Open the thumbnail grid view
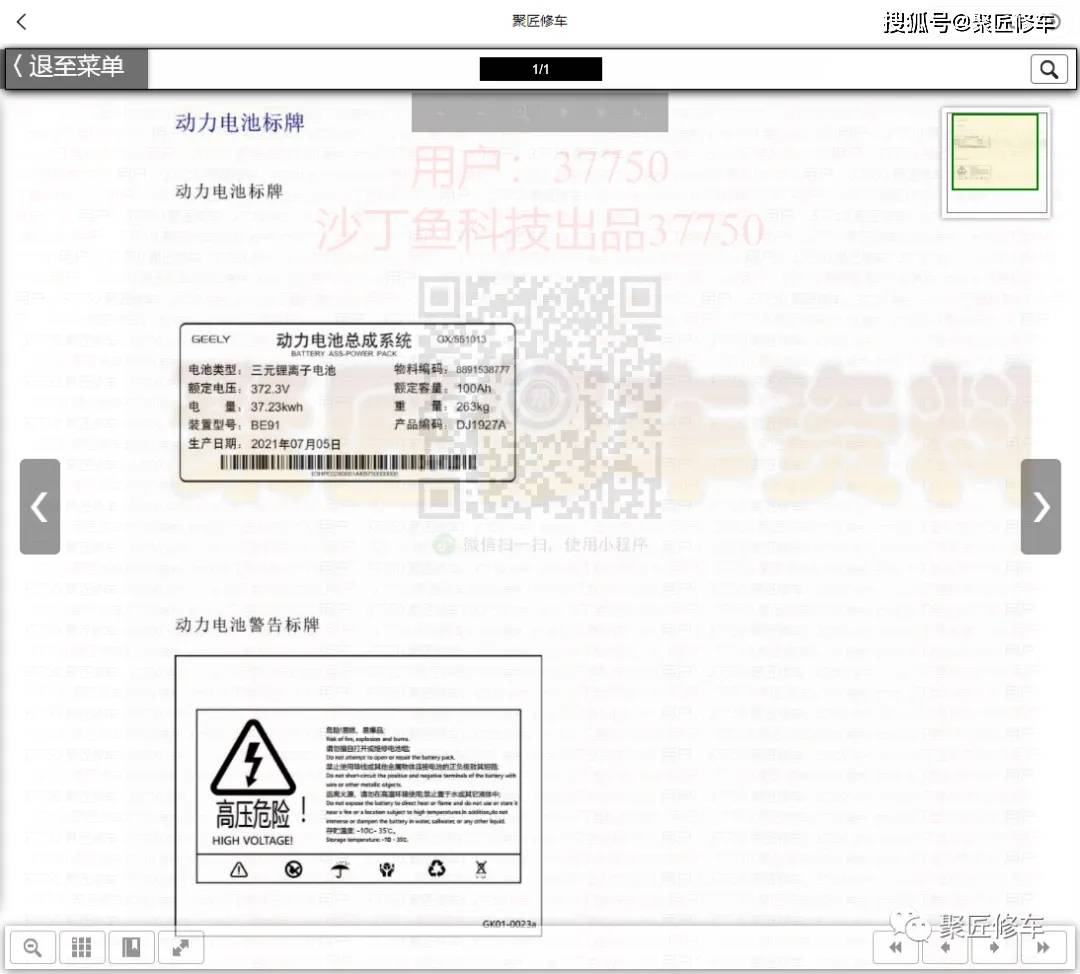 (x=81, y=948)
